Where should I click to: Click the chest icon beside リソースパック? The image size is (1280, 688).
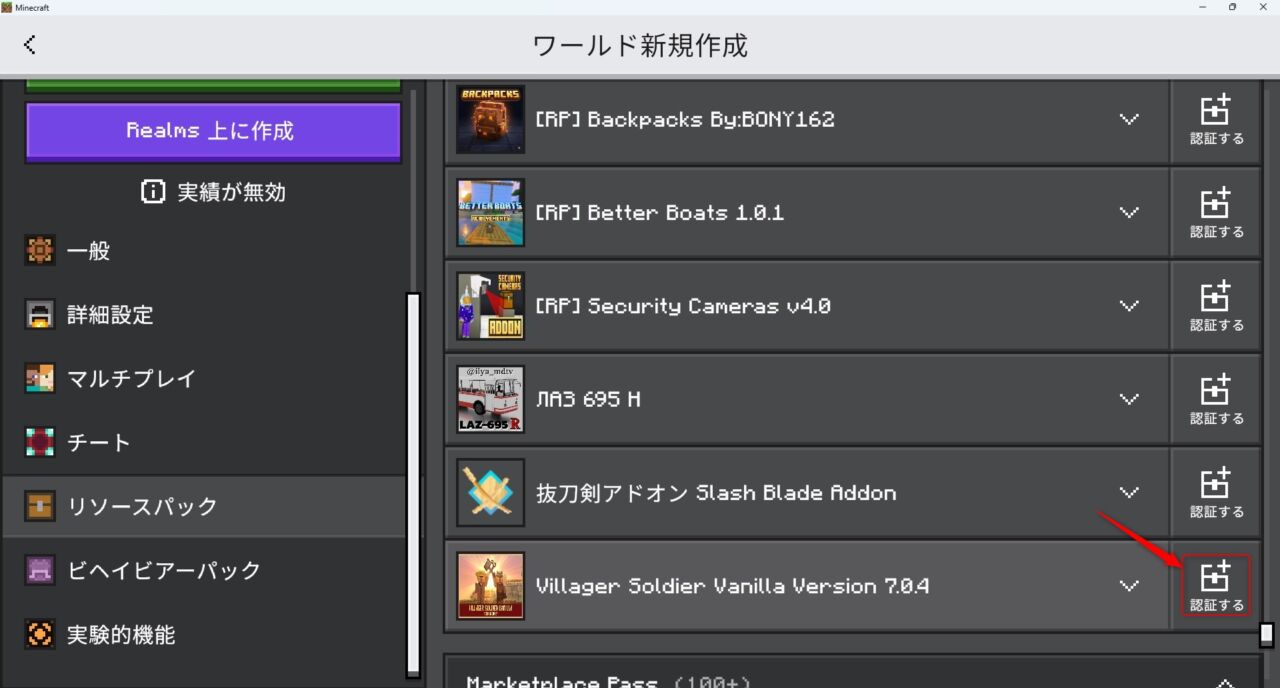point(40,507)
